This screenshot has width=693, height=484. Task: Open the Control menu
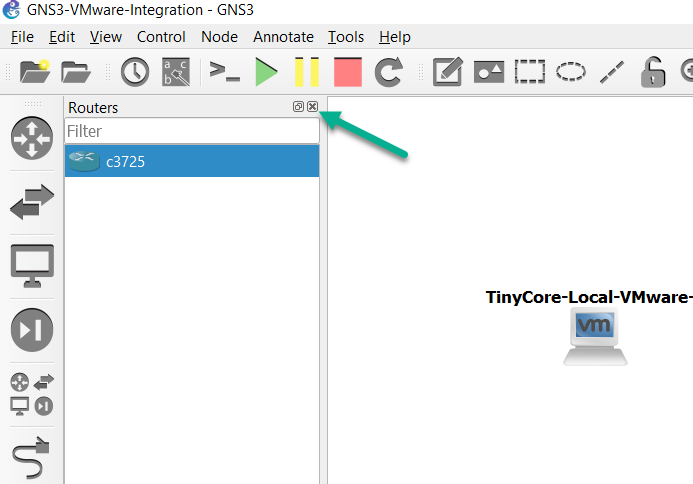[161, 37]
